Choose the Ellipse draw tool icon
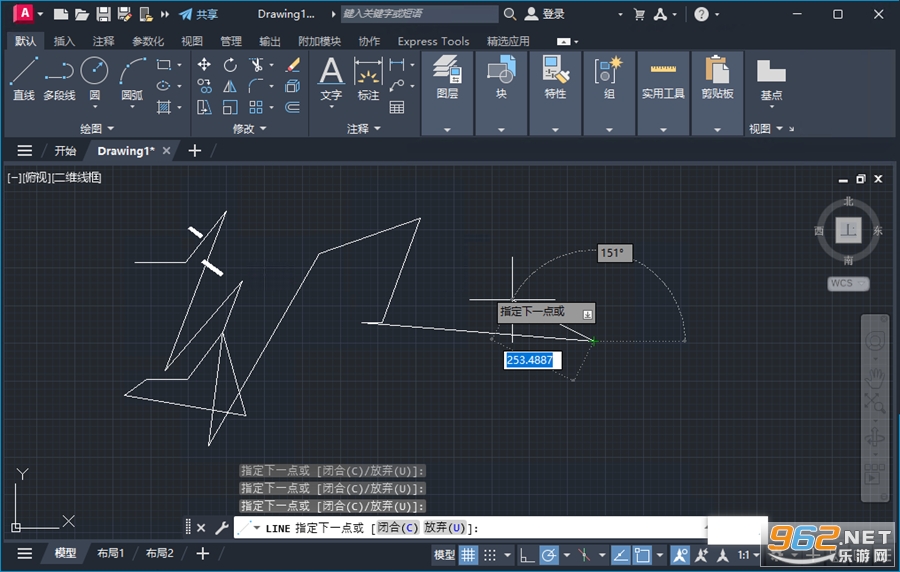The image size is (900, 572). (x=164, y=86)
